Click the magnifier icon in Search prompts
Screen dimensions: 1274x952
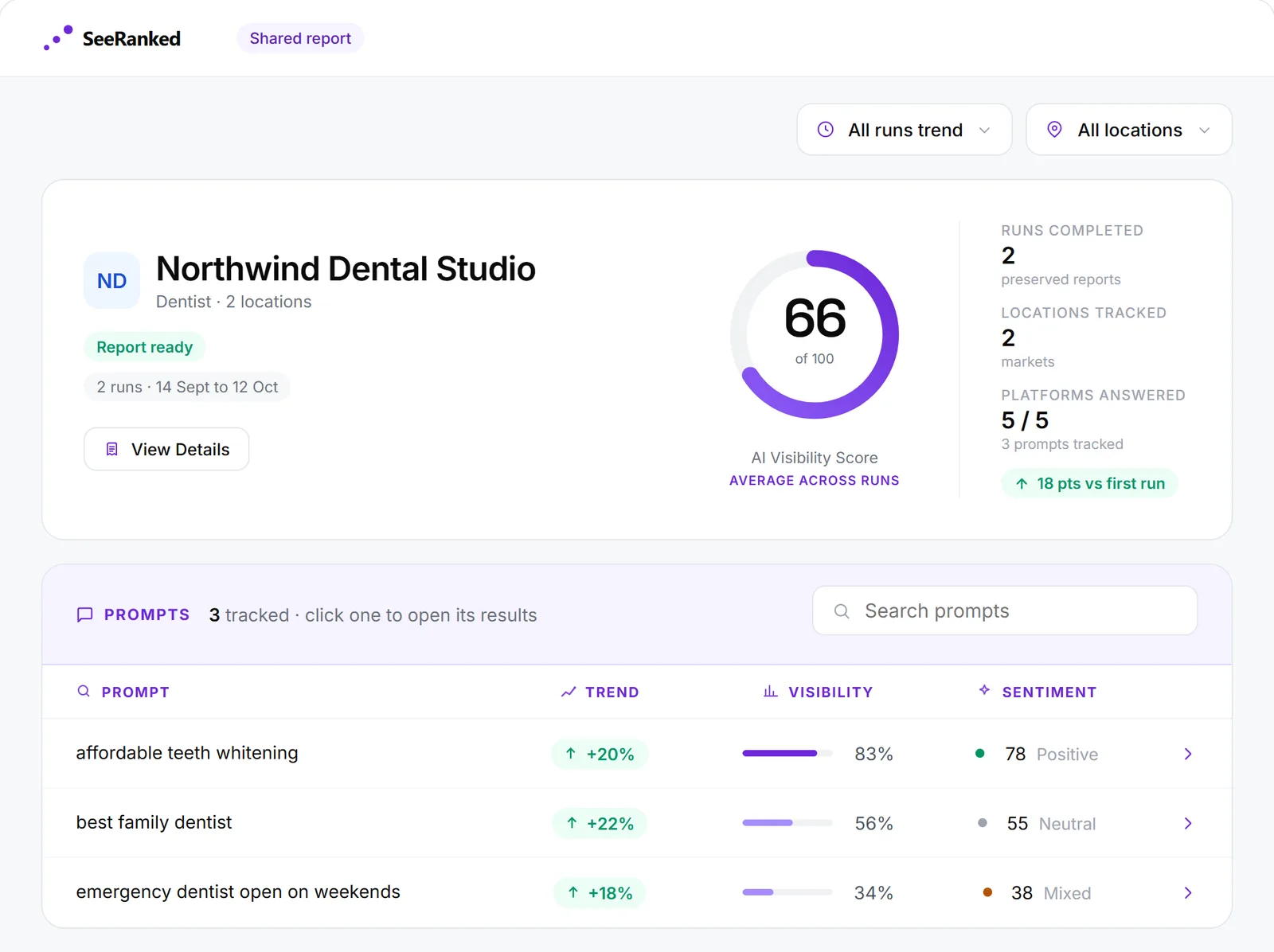coord(842,611)
